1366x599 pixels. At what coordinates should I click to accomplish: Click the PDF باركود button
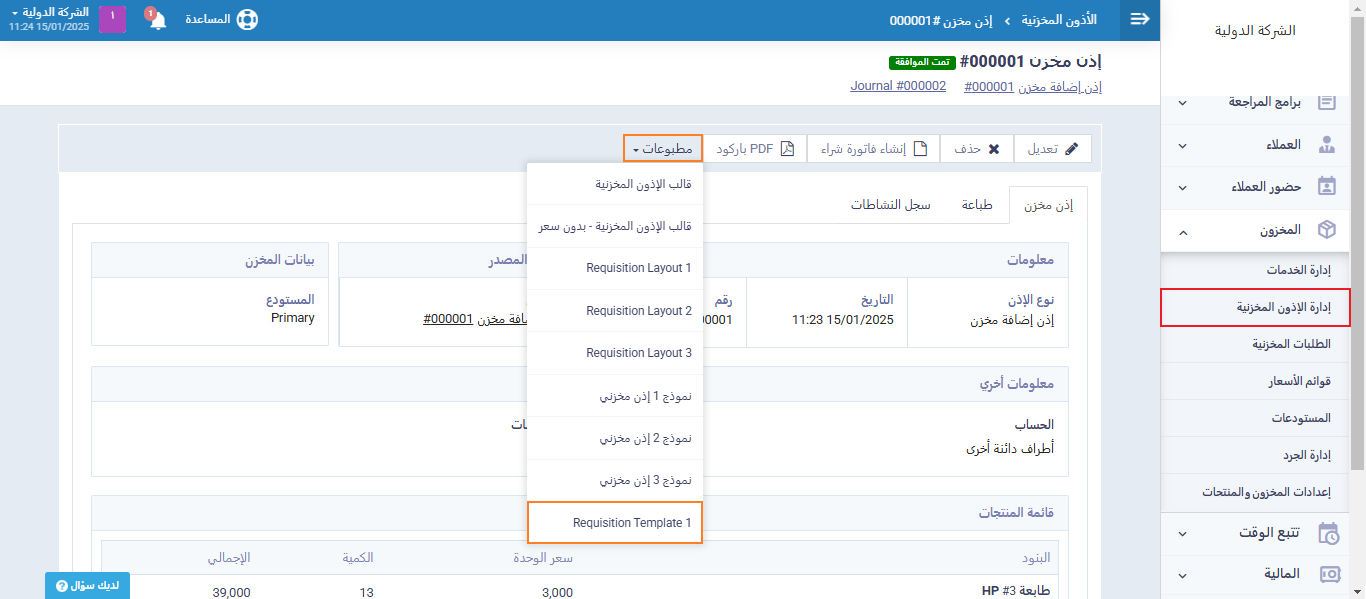(755, 149)
